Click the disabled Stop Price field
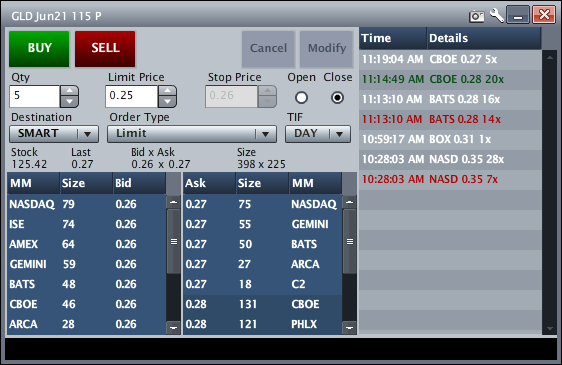This screenshot has width=562, height=365. 231,96
